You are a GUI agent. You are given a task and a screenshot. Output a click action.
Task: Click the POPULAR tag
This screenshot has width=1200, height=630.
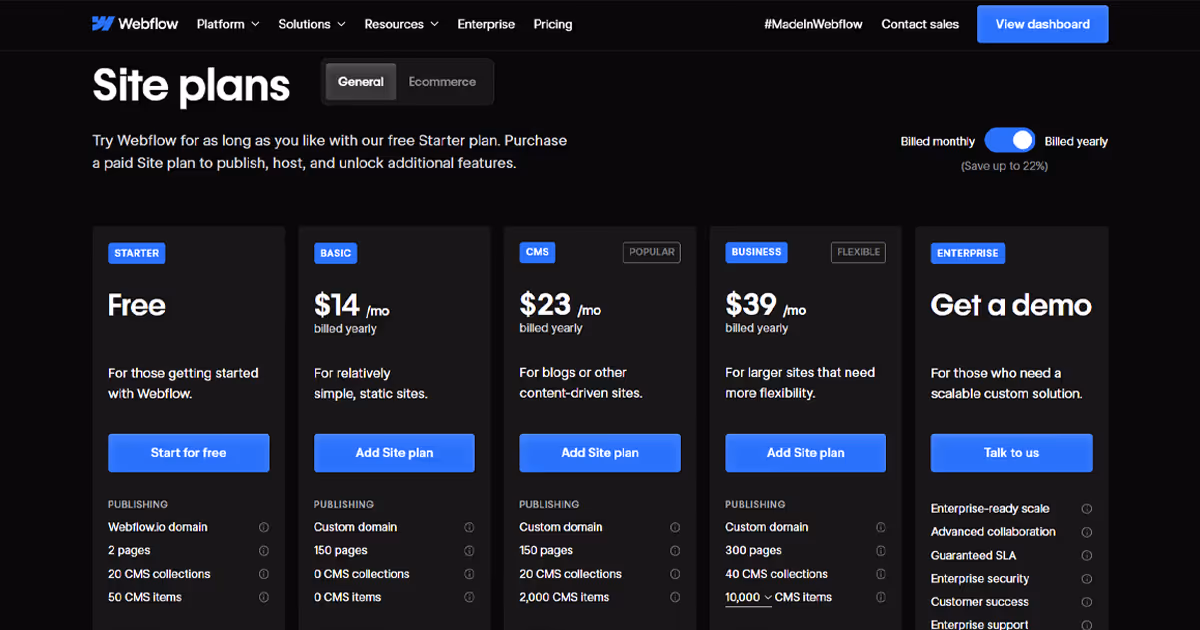tap(652, 252)
